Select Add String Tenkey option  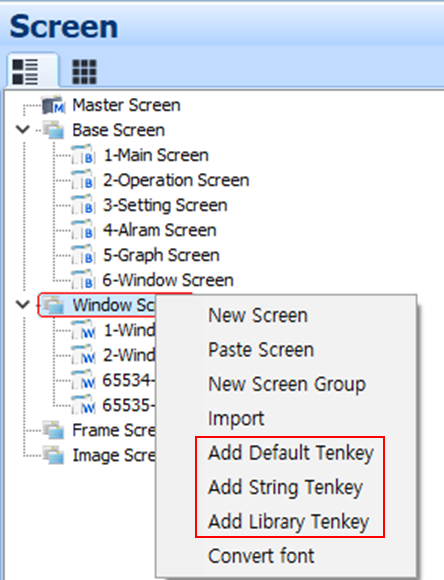click(x=285, y=488)
